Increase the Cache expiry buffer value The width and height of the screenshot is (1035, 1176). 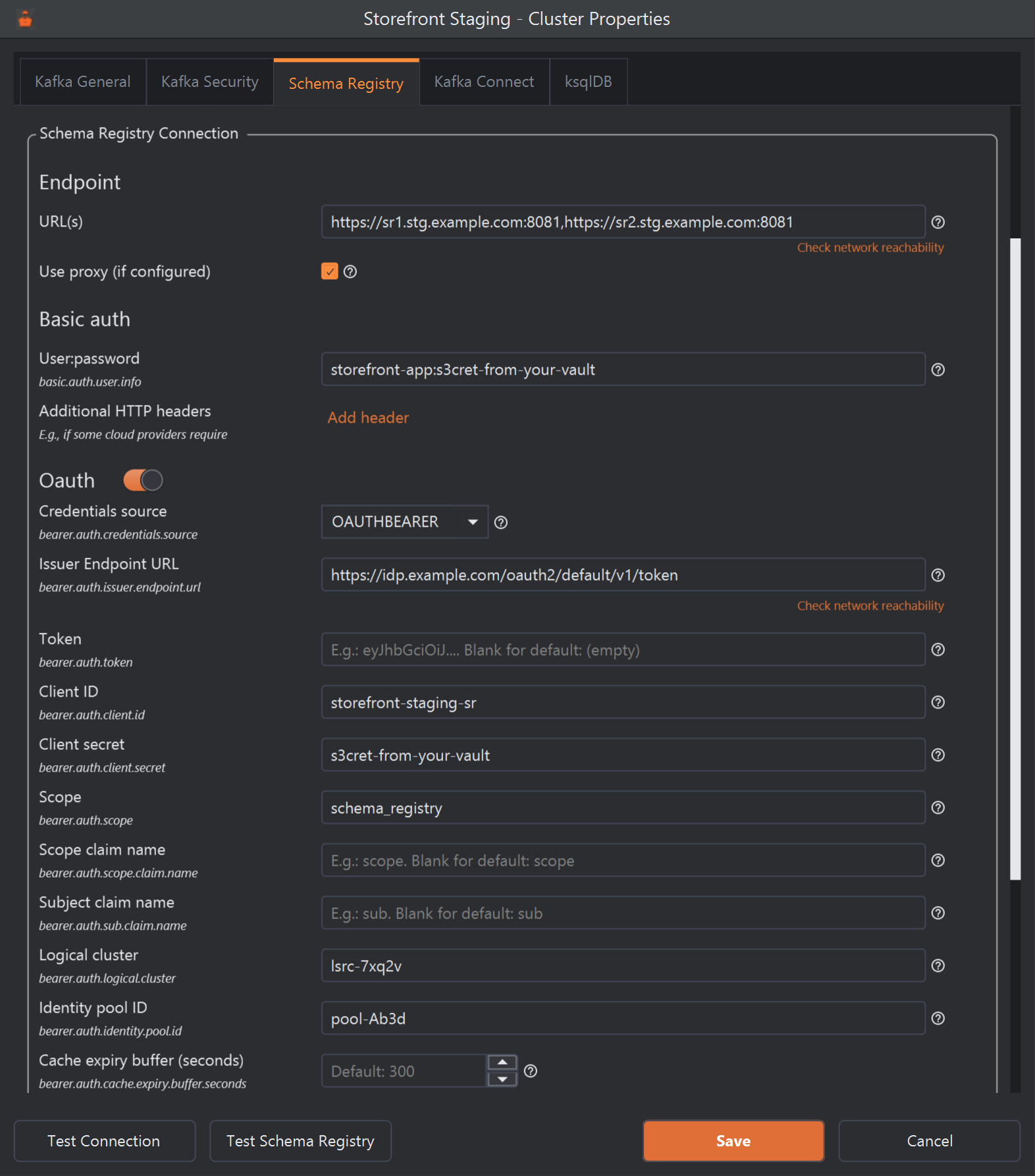(x=502, y=1062)
